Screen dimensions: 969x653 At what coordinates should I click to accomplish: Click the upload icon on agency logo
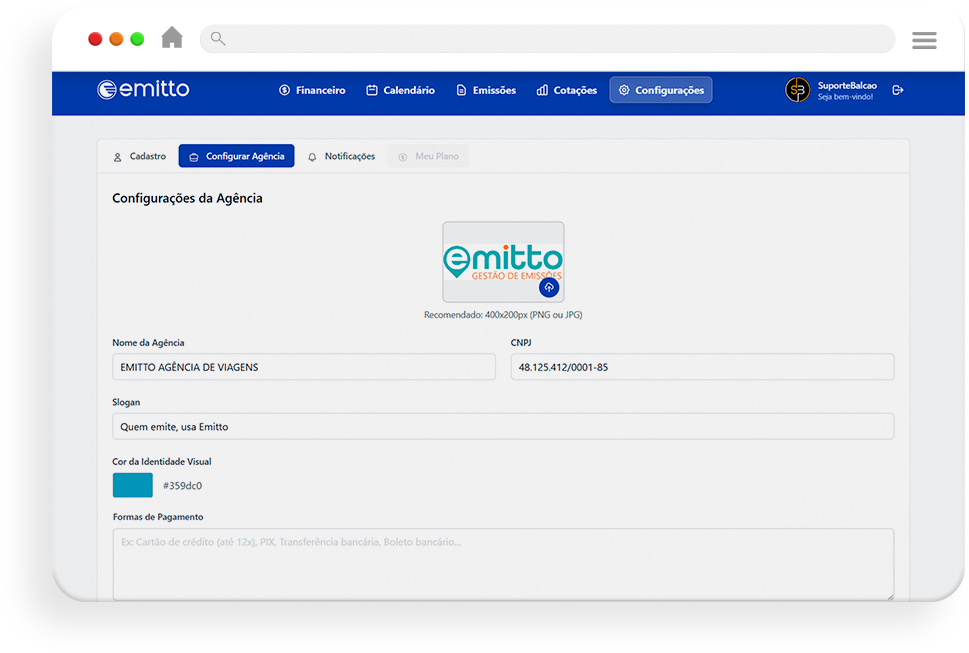coord(548,287)
